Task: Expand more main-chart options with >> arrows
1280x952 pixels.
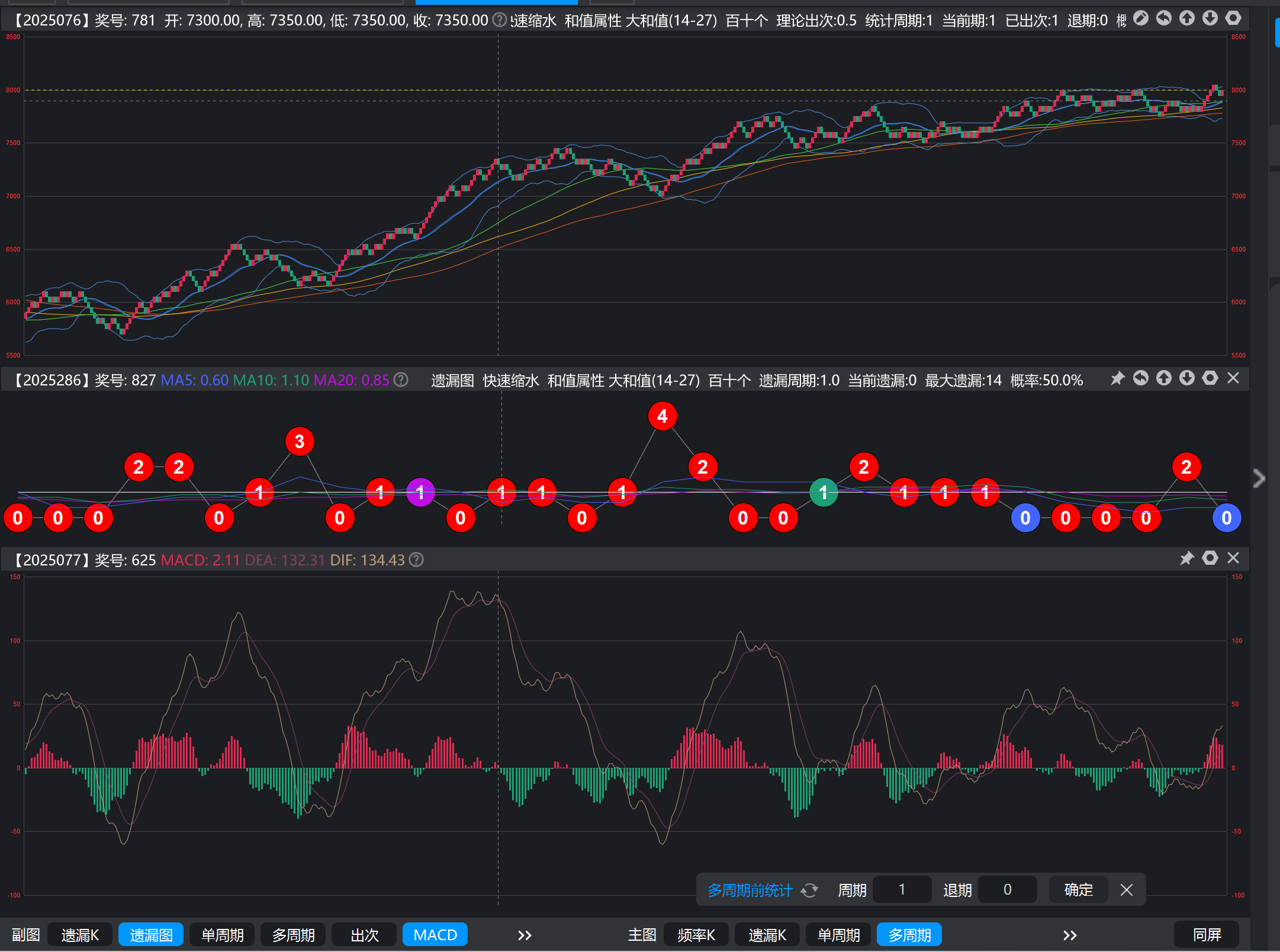Action: coord(1069,935)
